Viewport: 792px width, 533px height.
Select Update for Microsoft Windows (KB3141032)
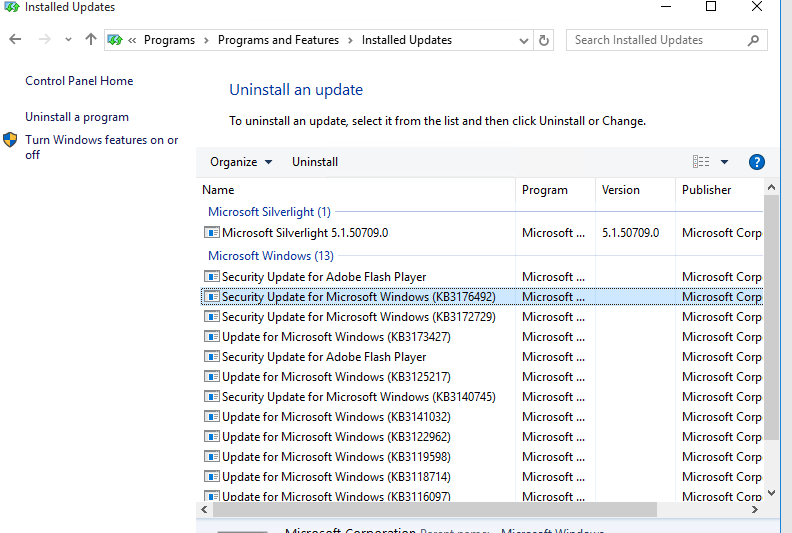[481, 416]
